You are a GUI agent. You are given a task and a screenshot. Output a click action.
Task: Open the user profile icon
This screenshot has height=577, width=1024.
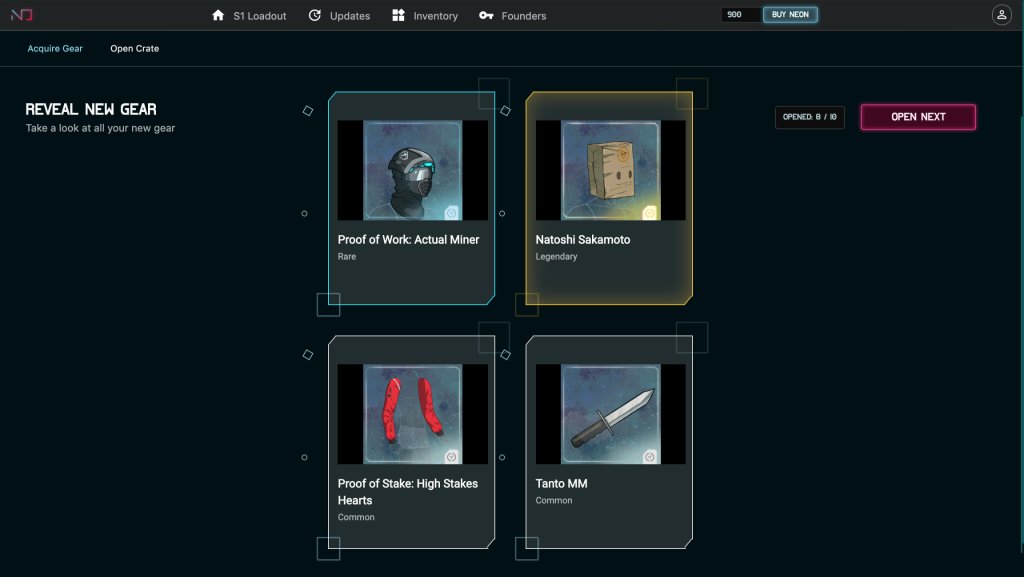[1001, 15]
